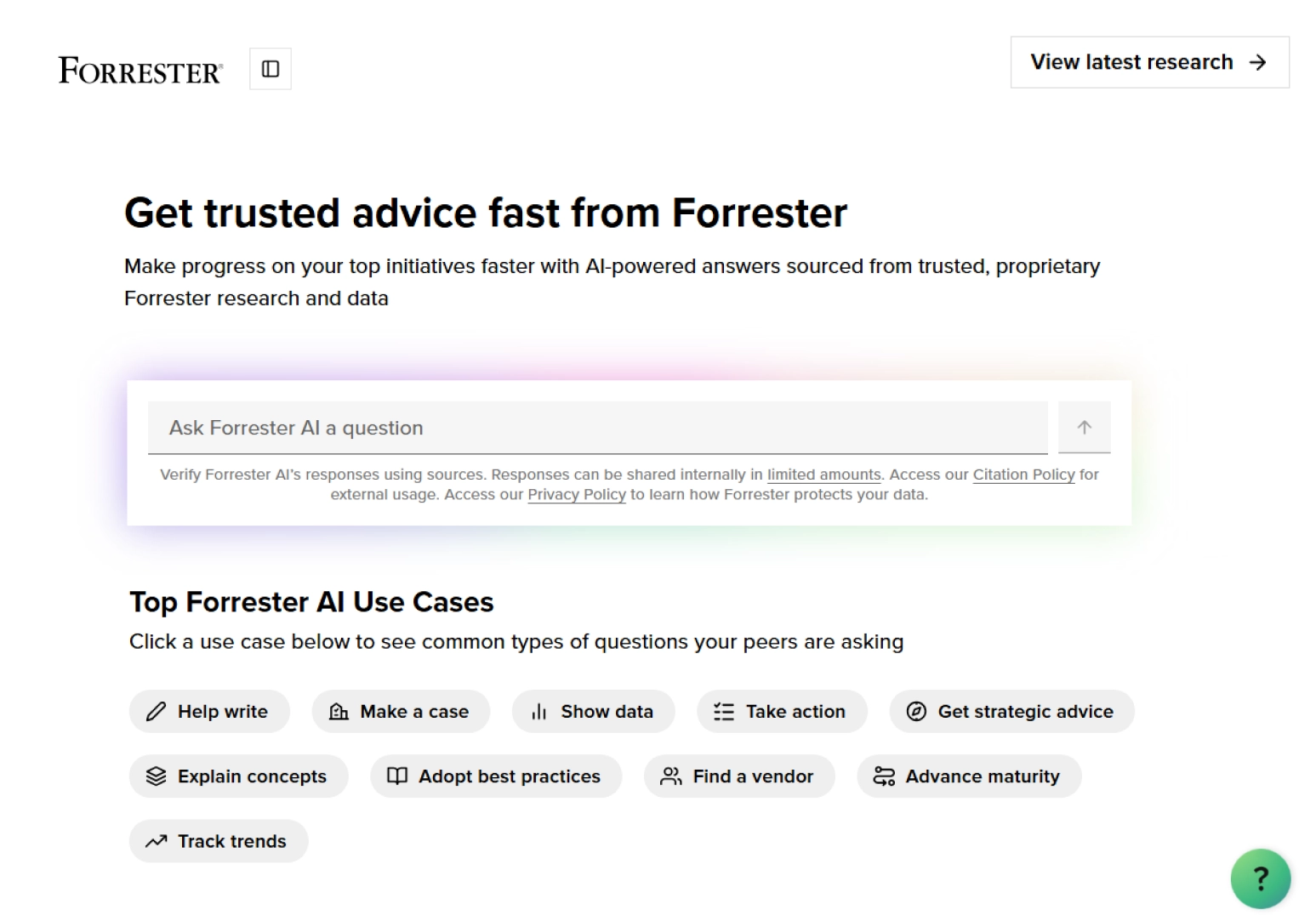Viewport: 1316px width, 921px height.
Task: Select Explain concepts use case
Action: click(238, 776)
